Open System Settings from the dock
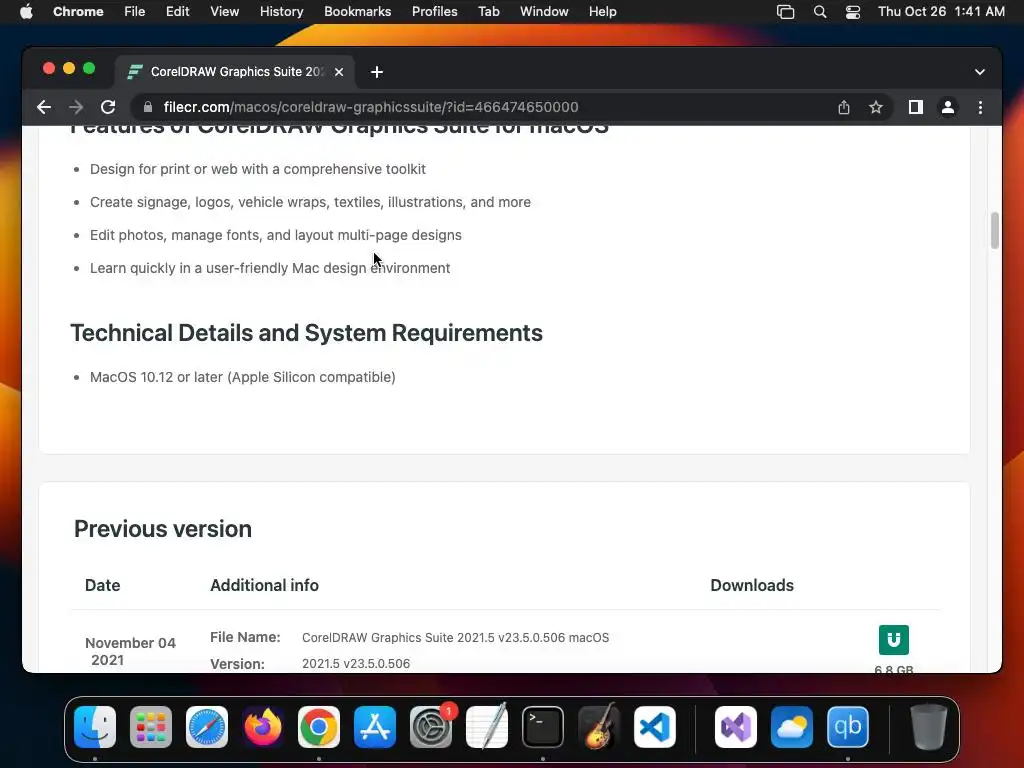 (x=431, y=727)
